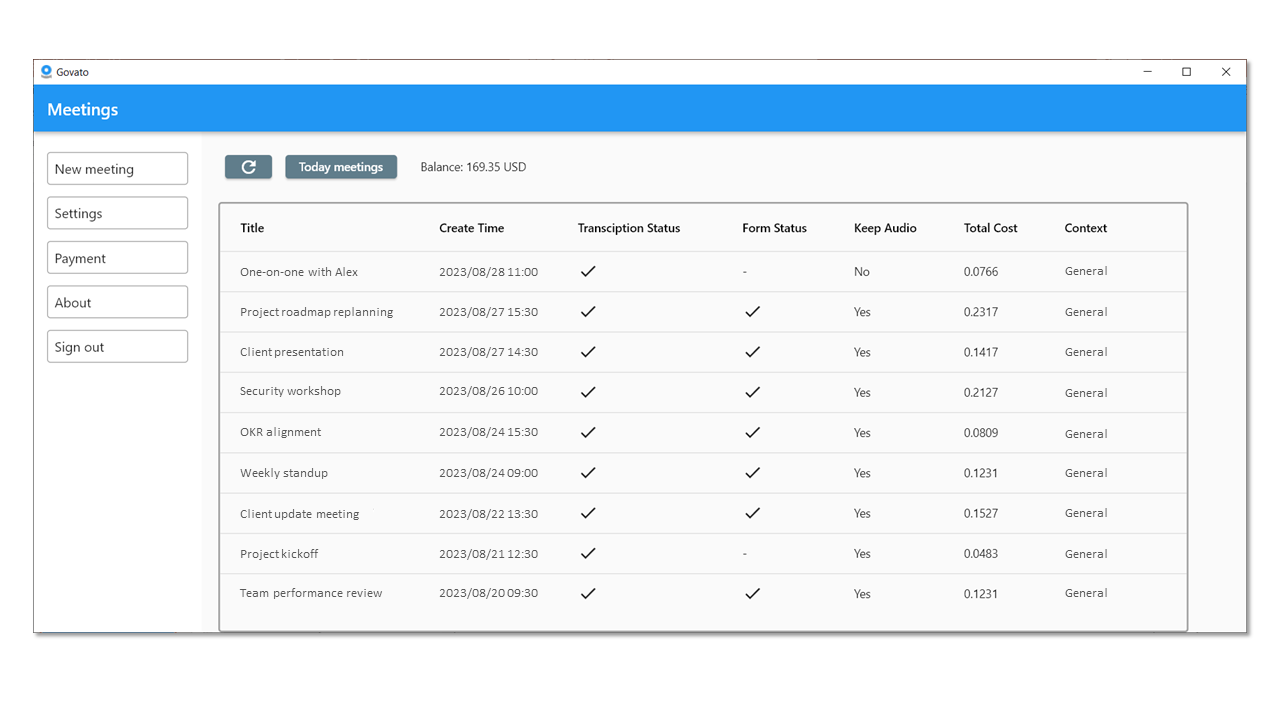
Task: Click form status checkmark for Weekly standup
Action: coord(752,472)
